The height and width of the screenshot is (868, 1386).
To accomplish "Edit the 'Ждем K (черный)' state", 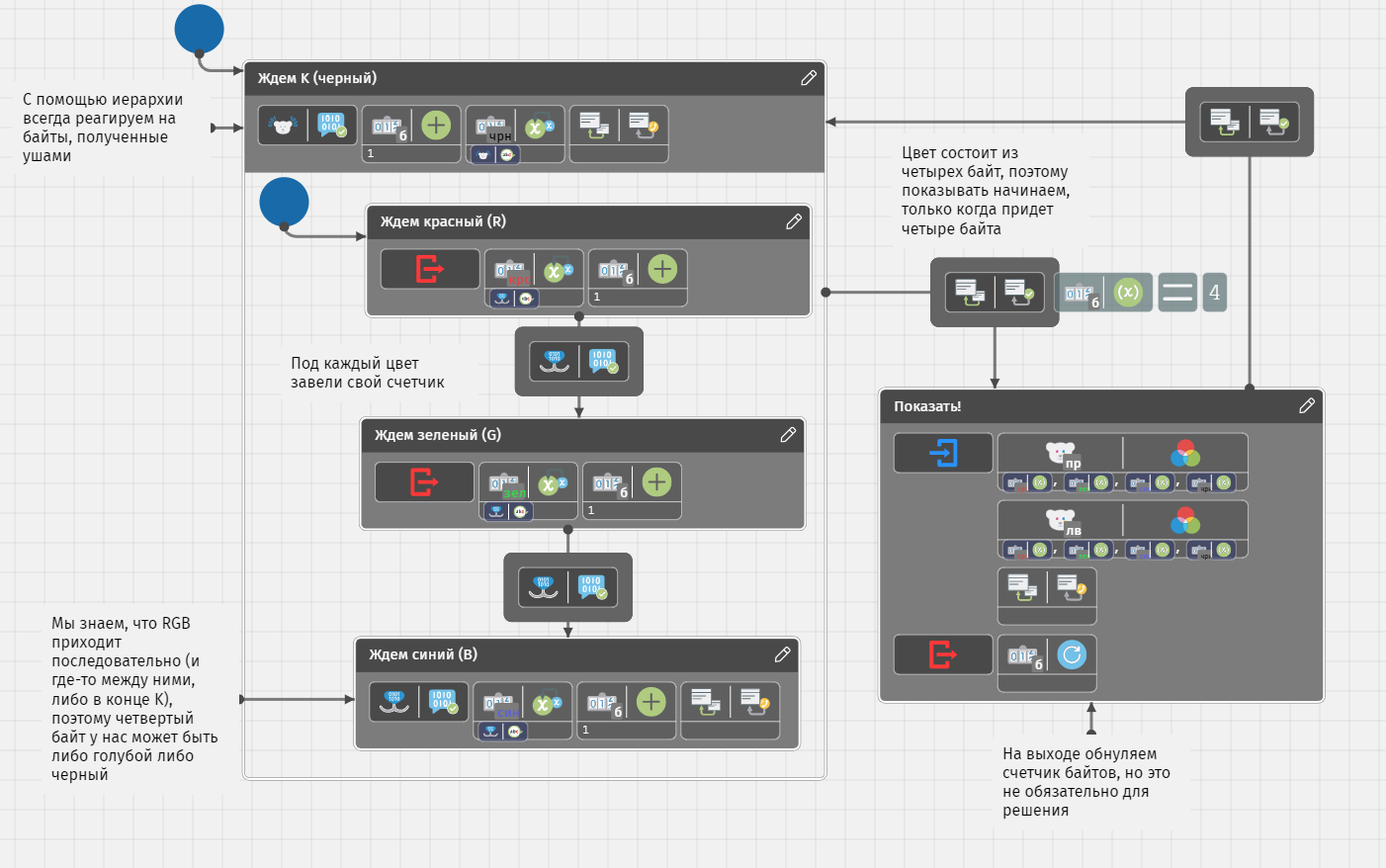I will click(808, 78).
